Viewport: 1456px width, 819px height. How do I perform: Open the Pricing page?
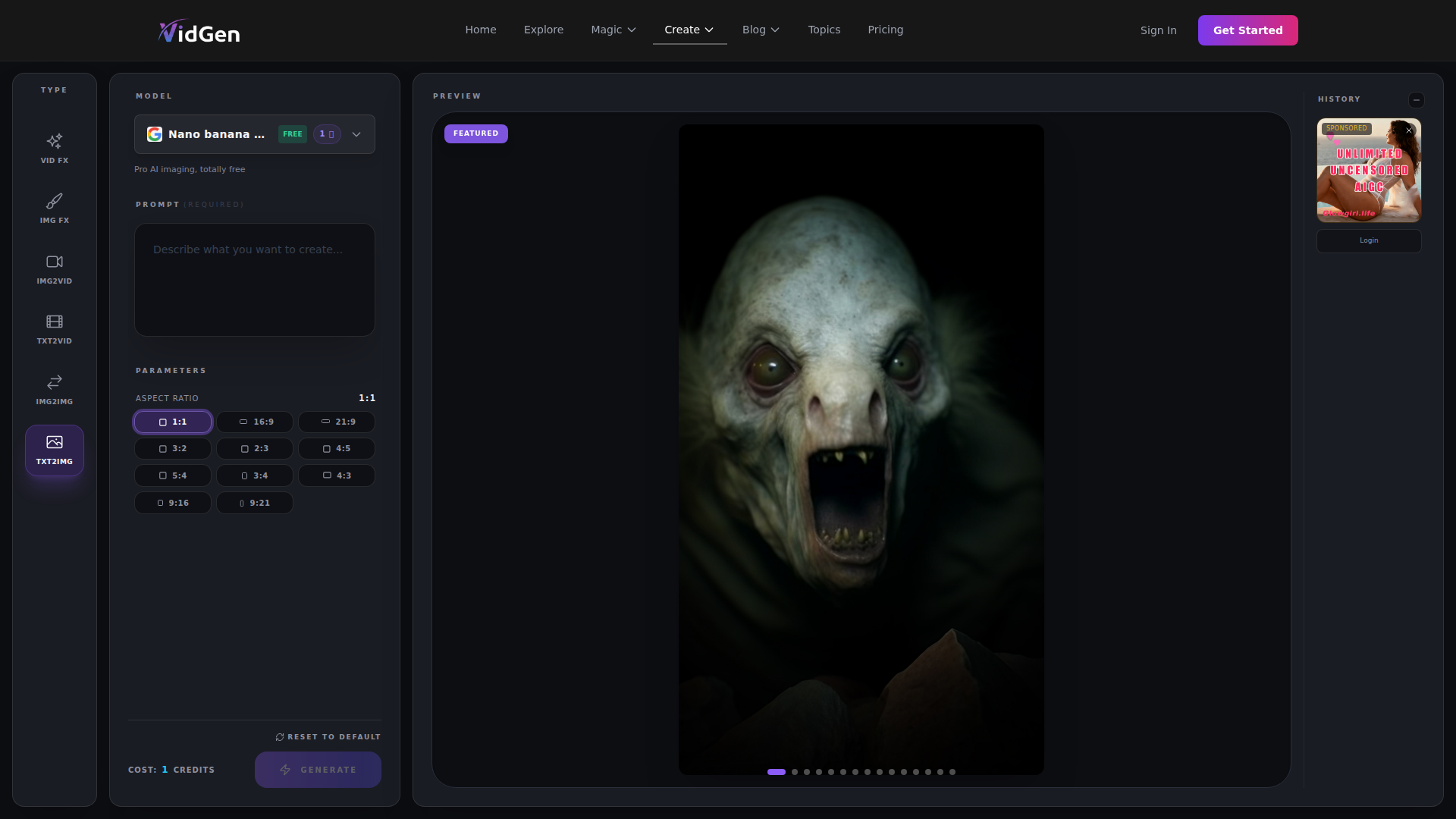(885, 30)
